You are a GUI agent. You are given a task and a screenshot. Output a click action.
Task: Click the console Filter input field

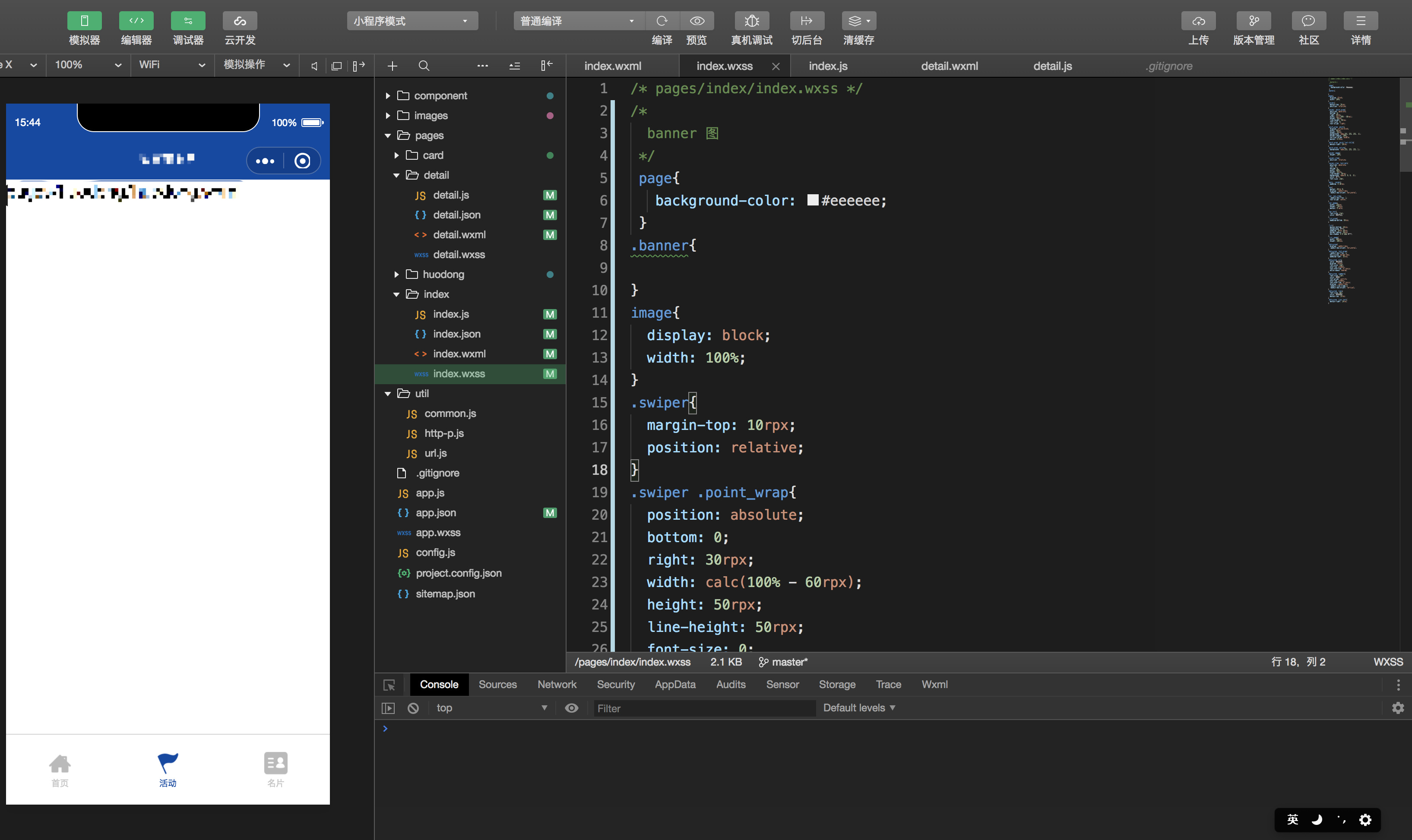coord(704,708)
